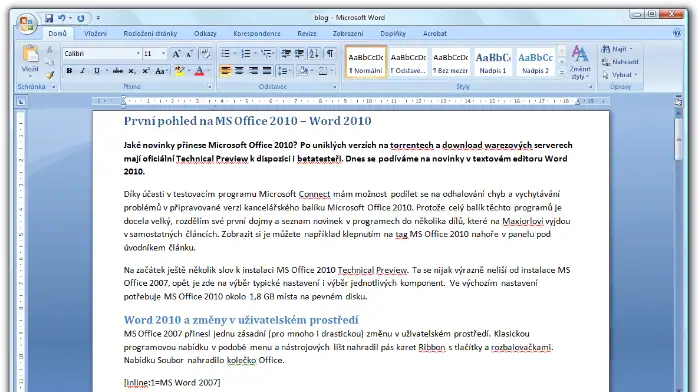Grow font size with the large A
The width and height of the screenshot is (698, 392).
click(x=176, y=54)
